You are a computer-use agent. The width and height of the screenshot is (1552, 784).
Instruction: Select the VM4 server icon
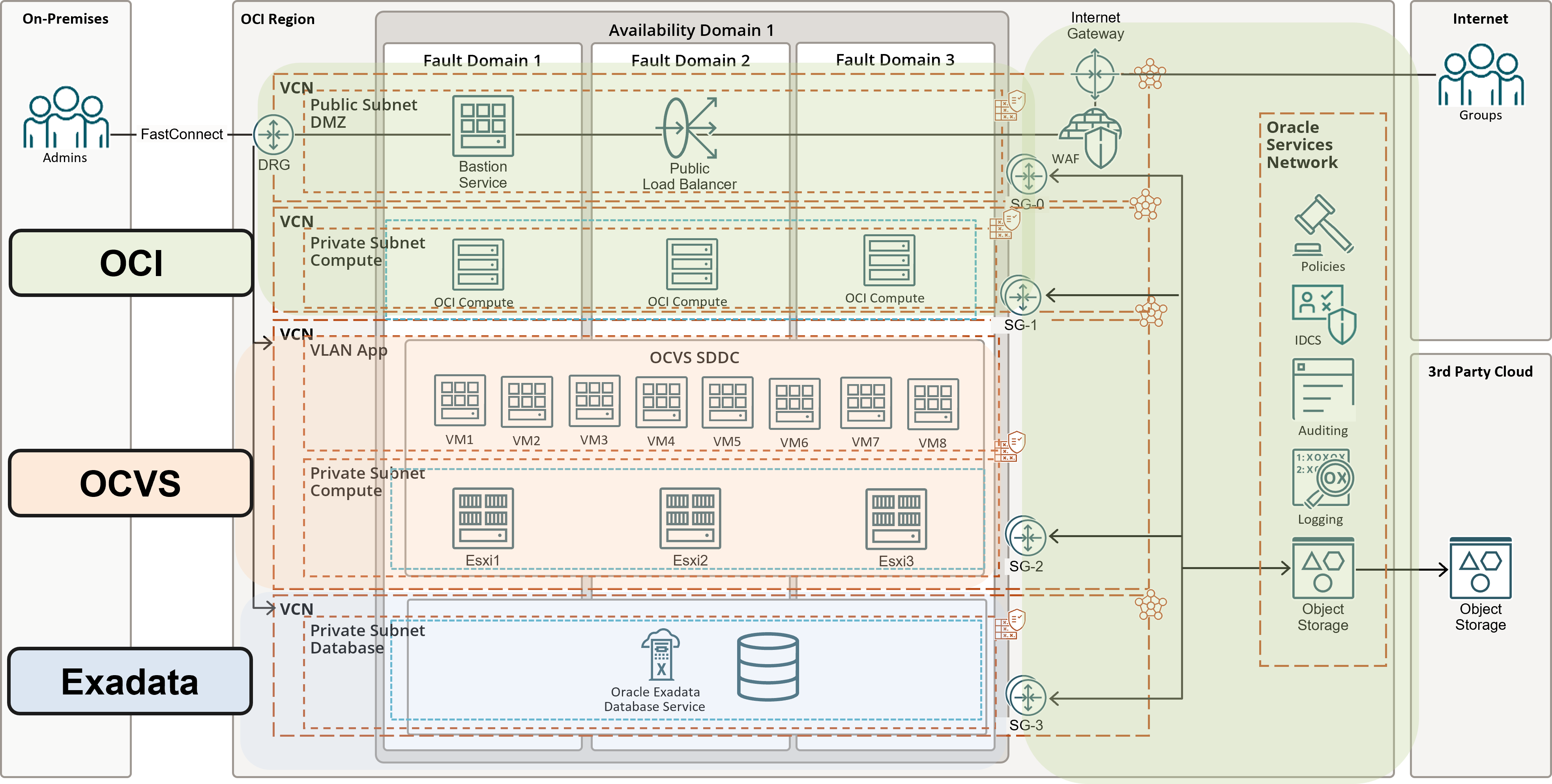[x=661, y=402]
